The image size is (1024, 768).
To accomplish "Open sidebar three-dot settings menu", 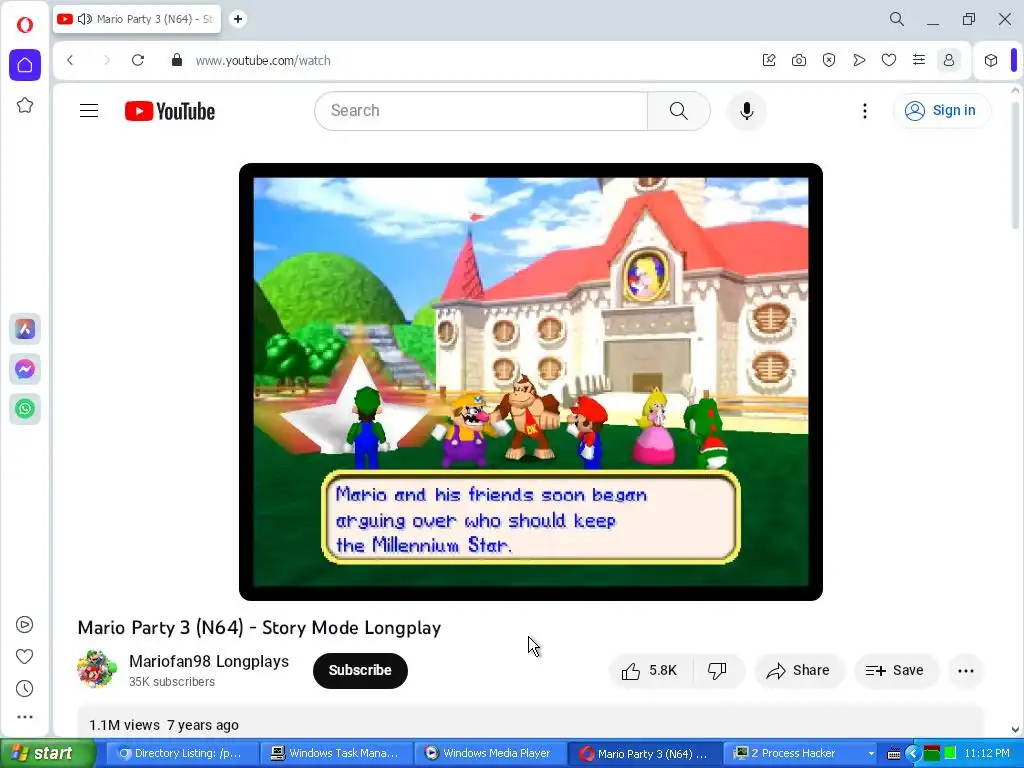I will click(24, 717).
